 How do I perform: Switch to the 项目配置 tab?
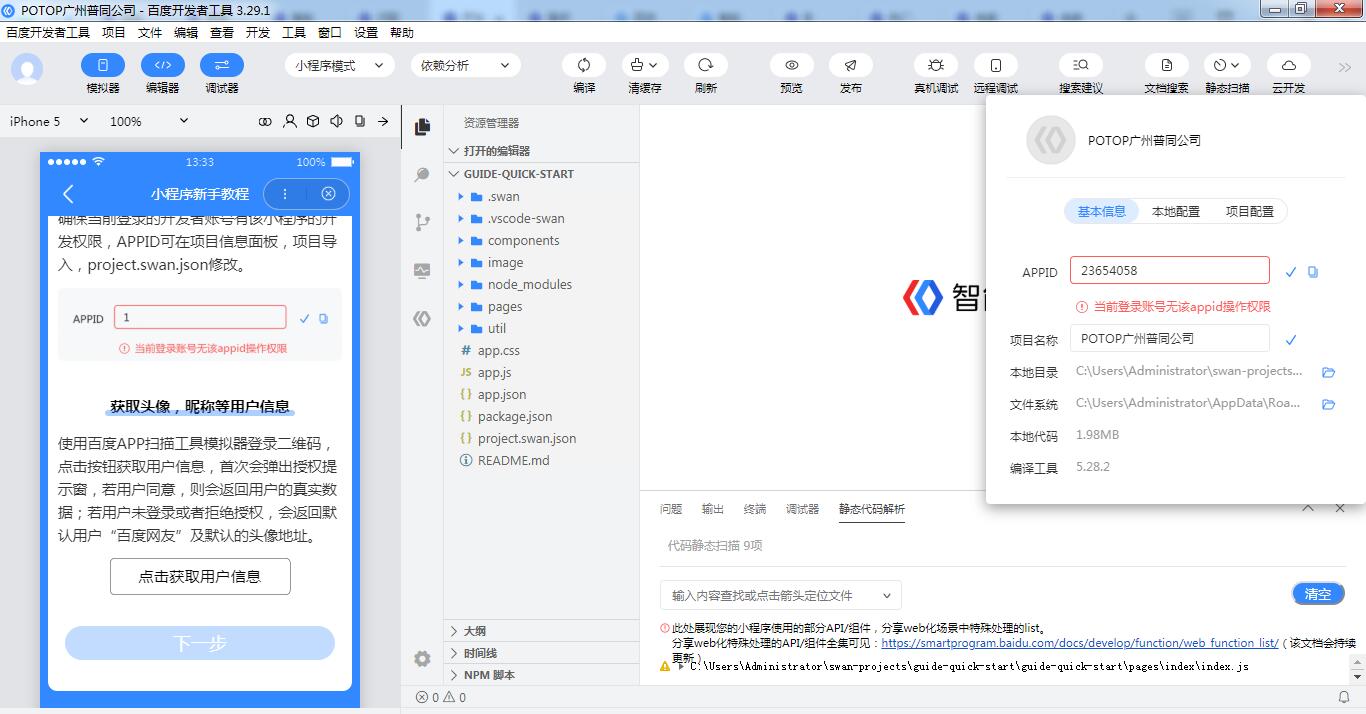click(1250, 211)
